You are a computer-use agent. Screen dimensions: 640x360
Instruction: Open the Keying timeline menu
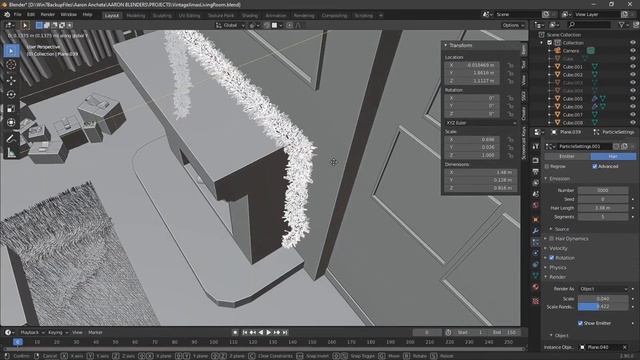[x=58, y=333]
